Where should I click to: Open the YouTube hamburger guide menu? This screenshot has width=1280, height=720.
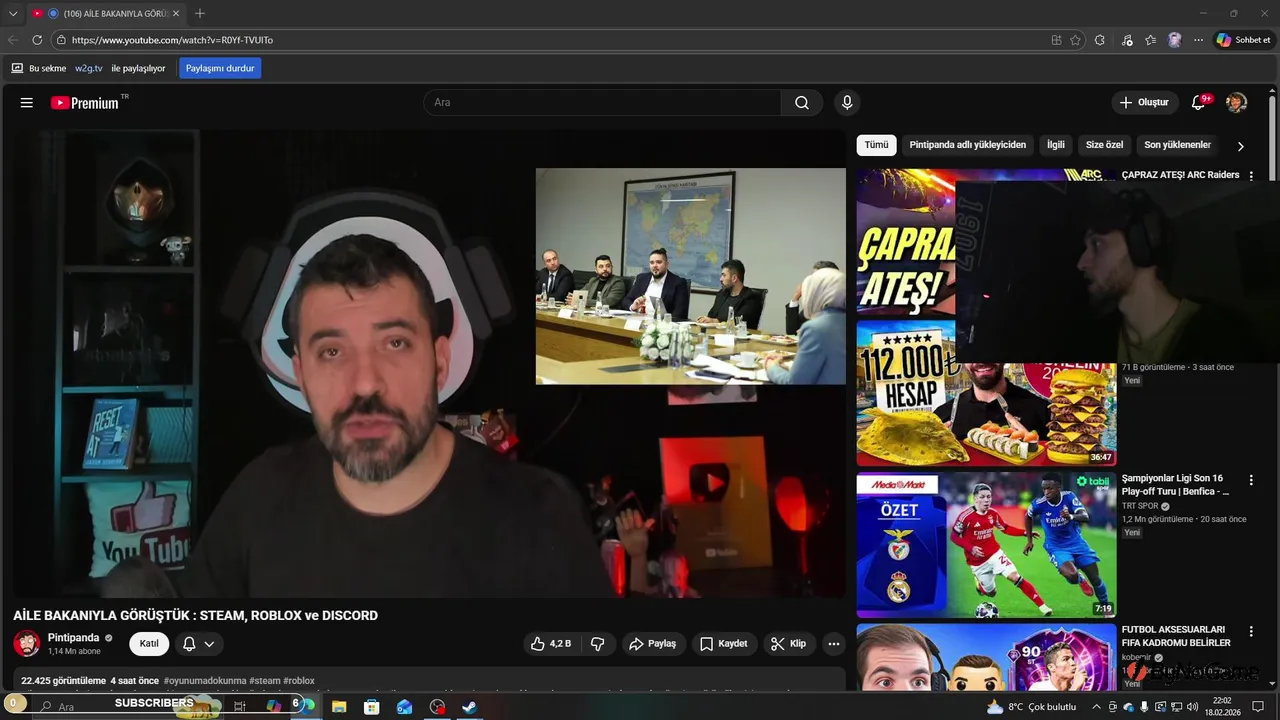coord(27,102)
